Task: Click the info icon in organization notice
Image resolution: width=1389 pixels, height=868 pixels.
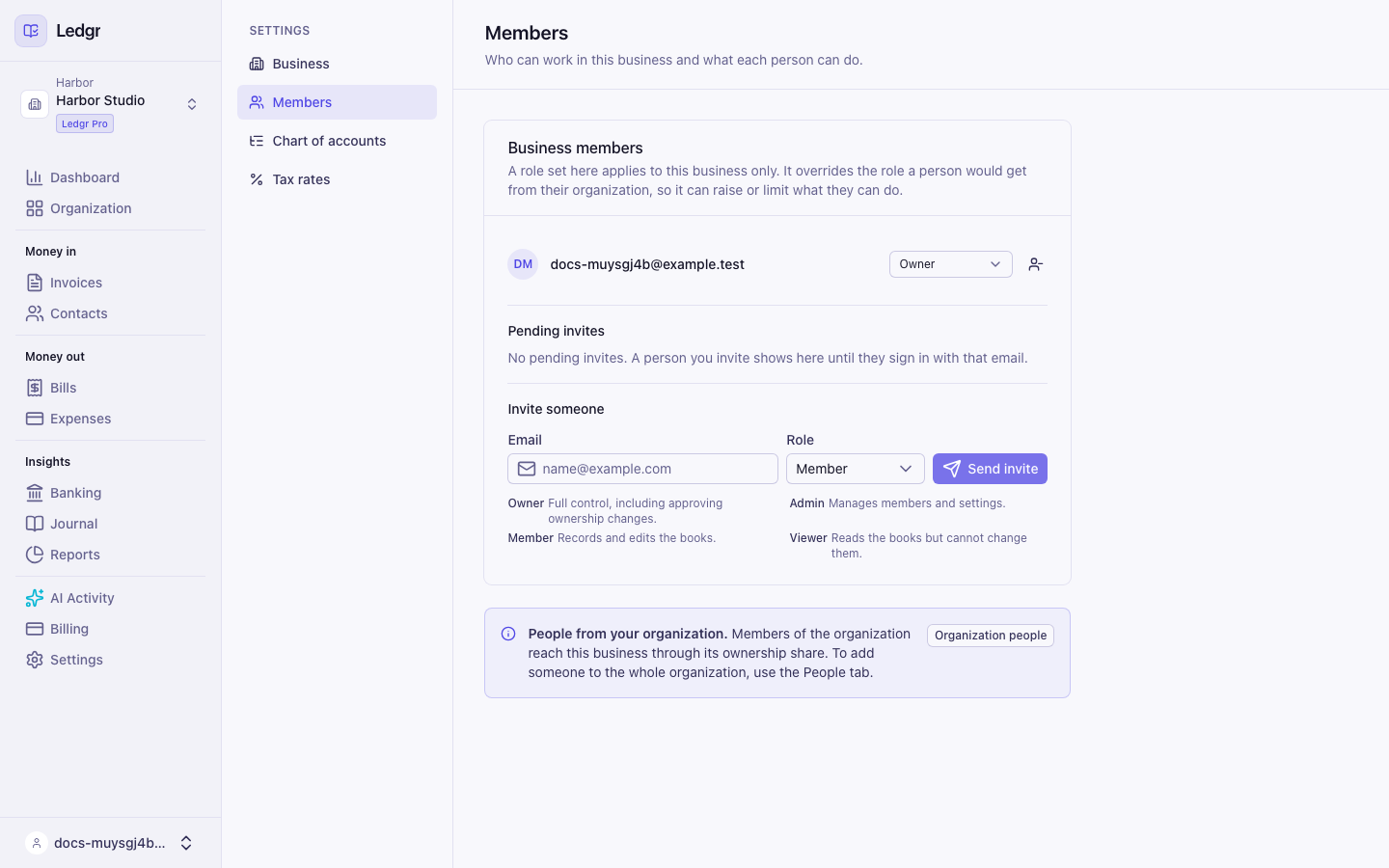Action: (x=508, y=634)
